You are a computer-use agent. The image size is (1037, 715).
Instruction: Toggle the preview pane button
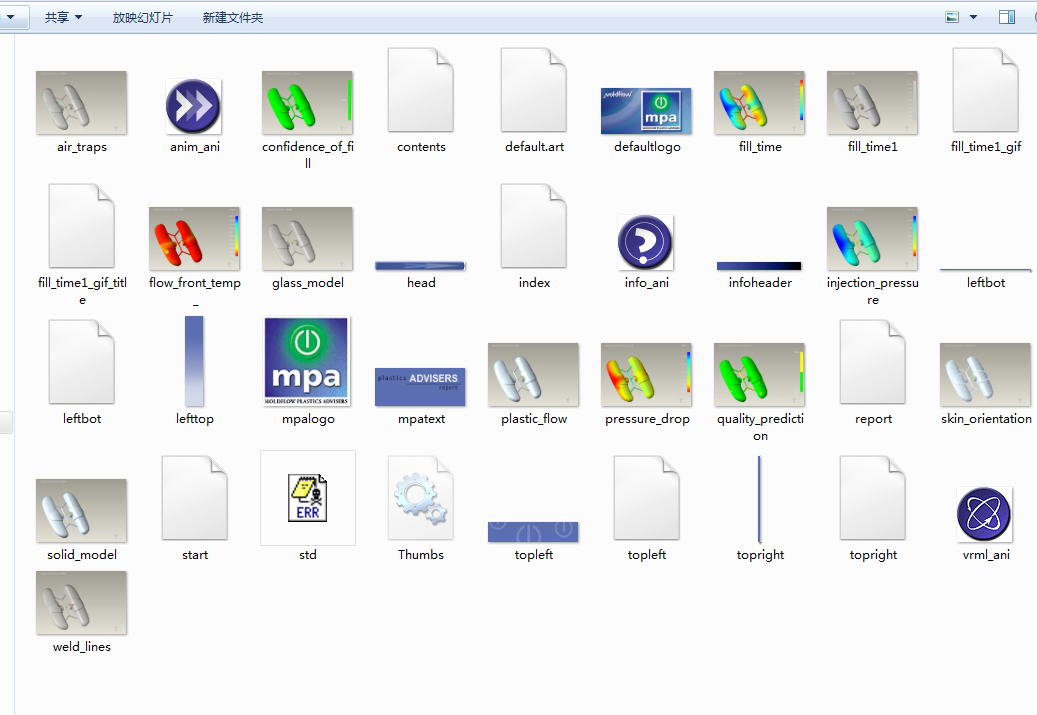point(1007,17)
